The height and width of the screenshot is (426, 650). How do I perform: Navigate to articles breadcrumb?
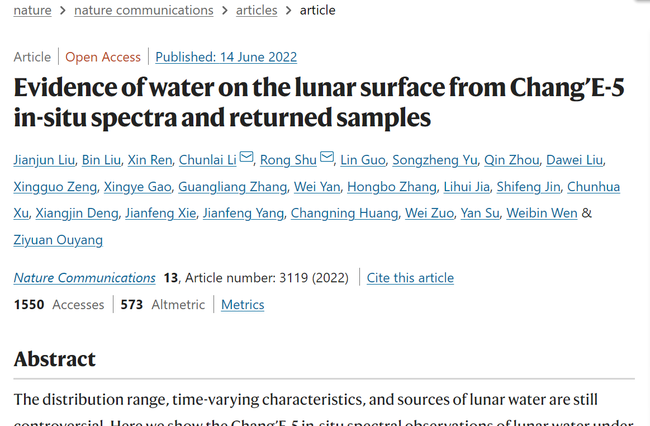(x=257, y=10)
